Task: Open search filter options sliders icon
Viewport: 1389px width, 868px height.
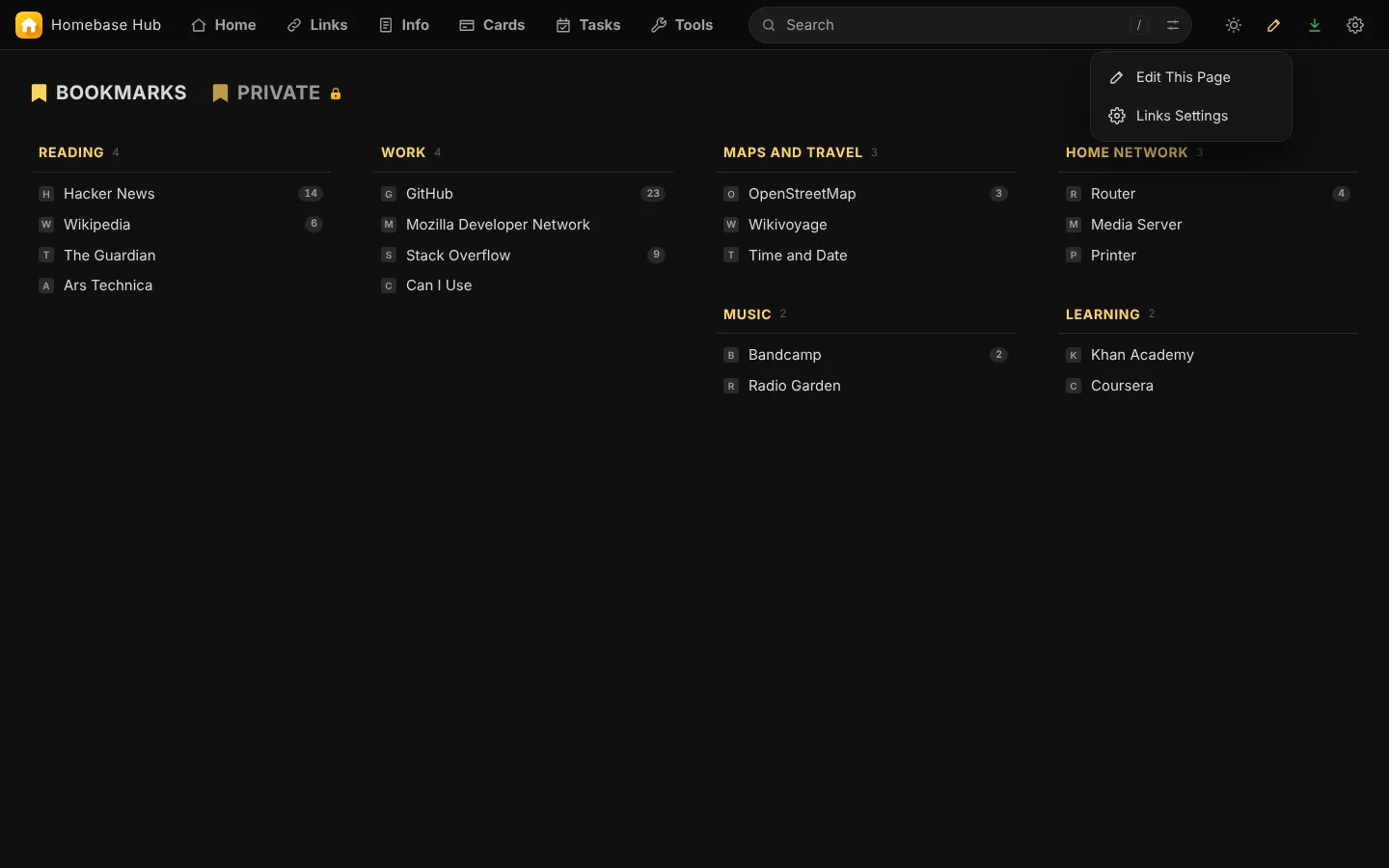Action: coord(1173,25)
